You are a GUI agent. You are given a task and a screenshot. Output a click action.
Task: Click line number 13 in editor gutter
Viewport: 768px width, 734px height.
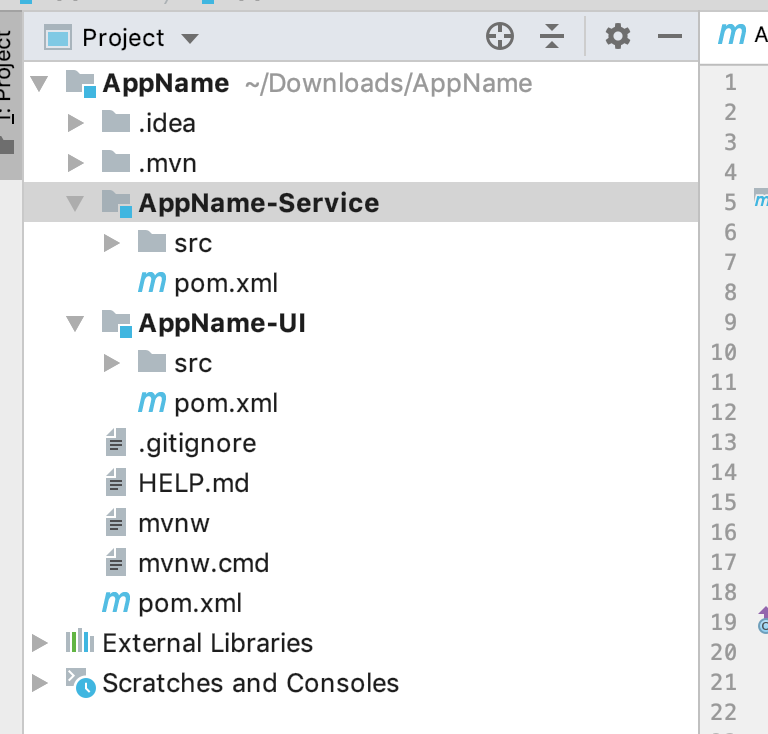(724, 442)
